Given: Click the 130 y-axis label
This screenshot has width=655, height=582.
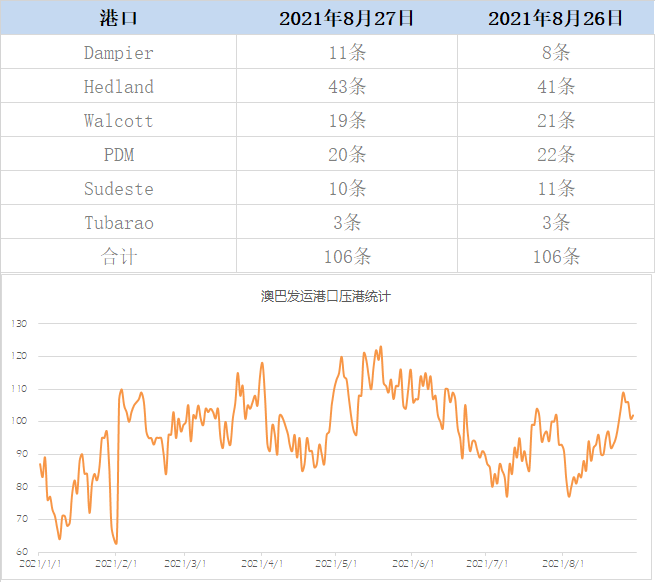Looking at the screenshot, I should [x=19, y=323].
